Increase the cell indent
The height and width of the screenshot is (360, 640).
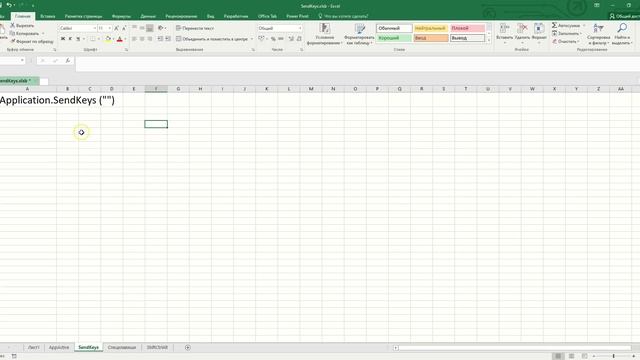pos(168,39)
